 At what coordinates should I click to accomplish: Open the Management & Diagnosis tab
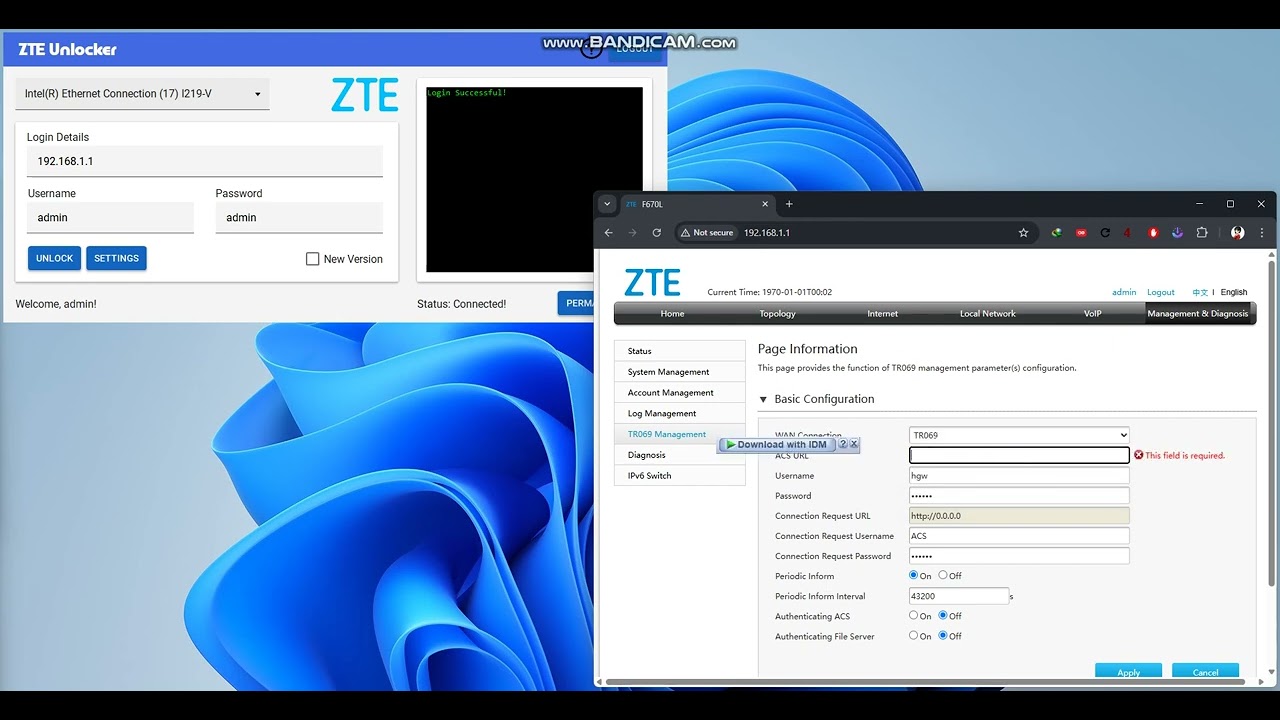(x=1198, y=313)
